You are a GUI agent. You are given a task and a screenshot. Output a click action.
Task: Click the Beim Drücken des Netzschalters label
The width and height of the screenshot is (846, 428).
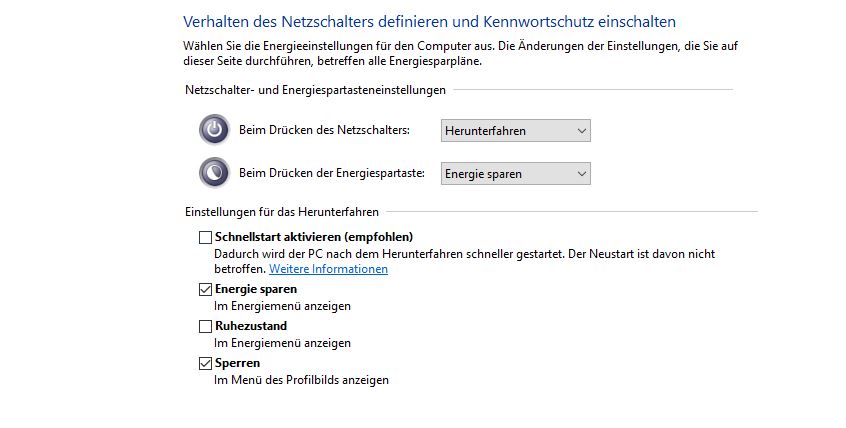point(324,130)
